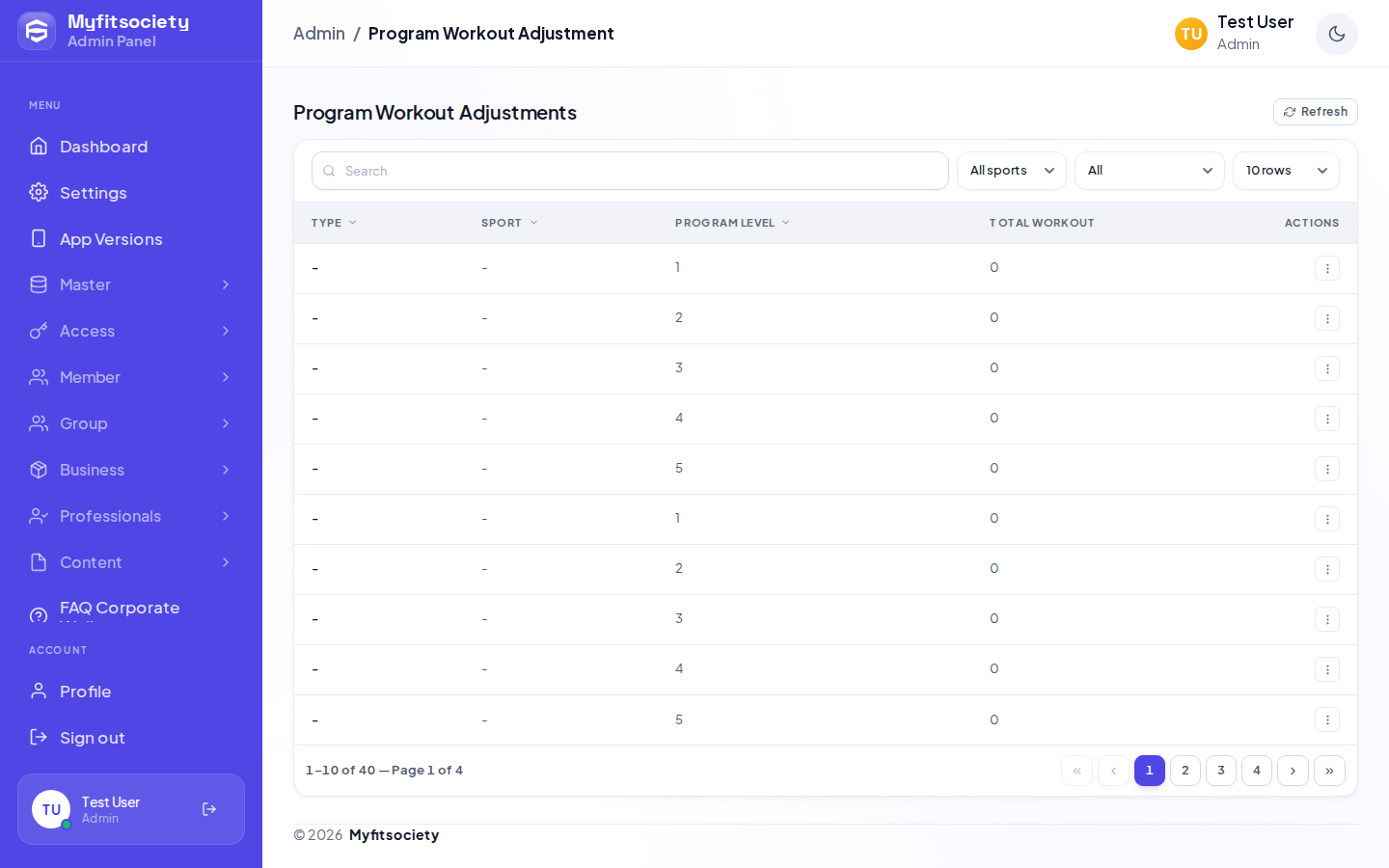This screenshot has width=1389, height=868.
Task: Go to the next page with the arrow
Action: (1293, 771)
